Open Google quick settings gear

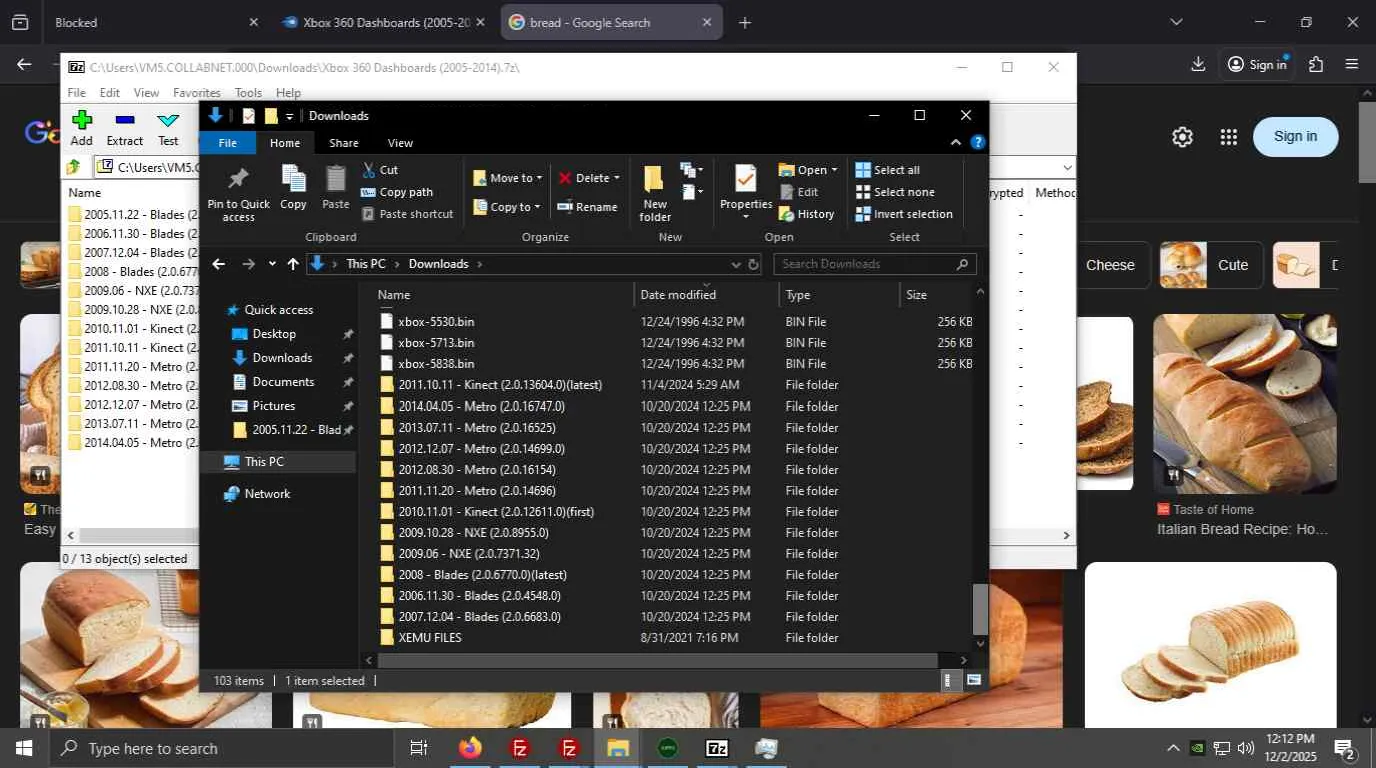pyautogui.click(x=1182, y=137)
